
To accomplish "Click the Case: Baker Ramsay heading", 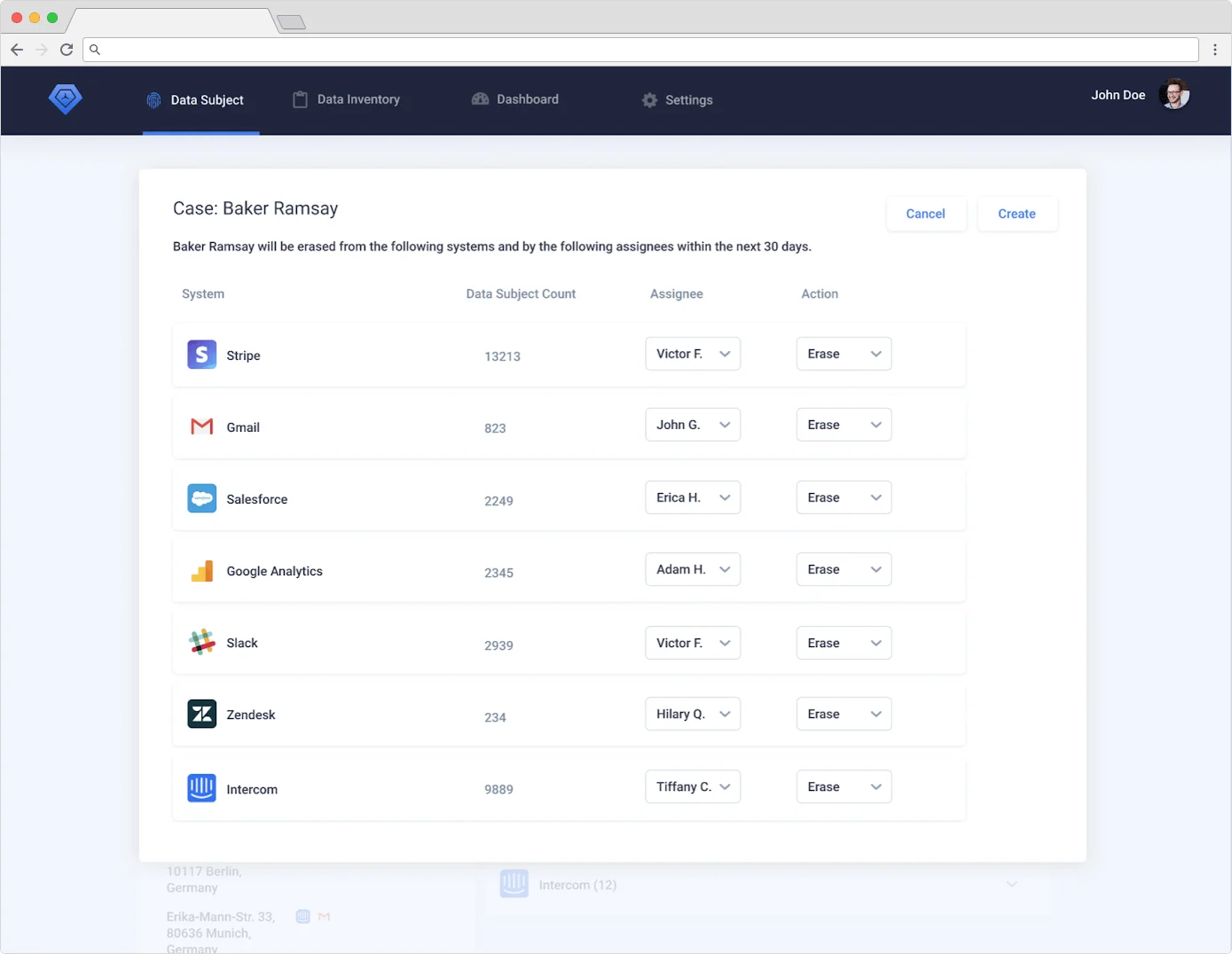I will click(x=255, y=208).
